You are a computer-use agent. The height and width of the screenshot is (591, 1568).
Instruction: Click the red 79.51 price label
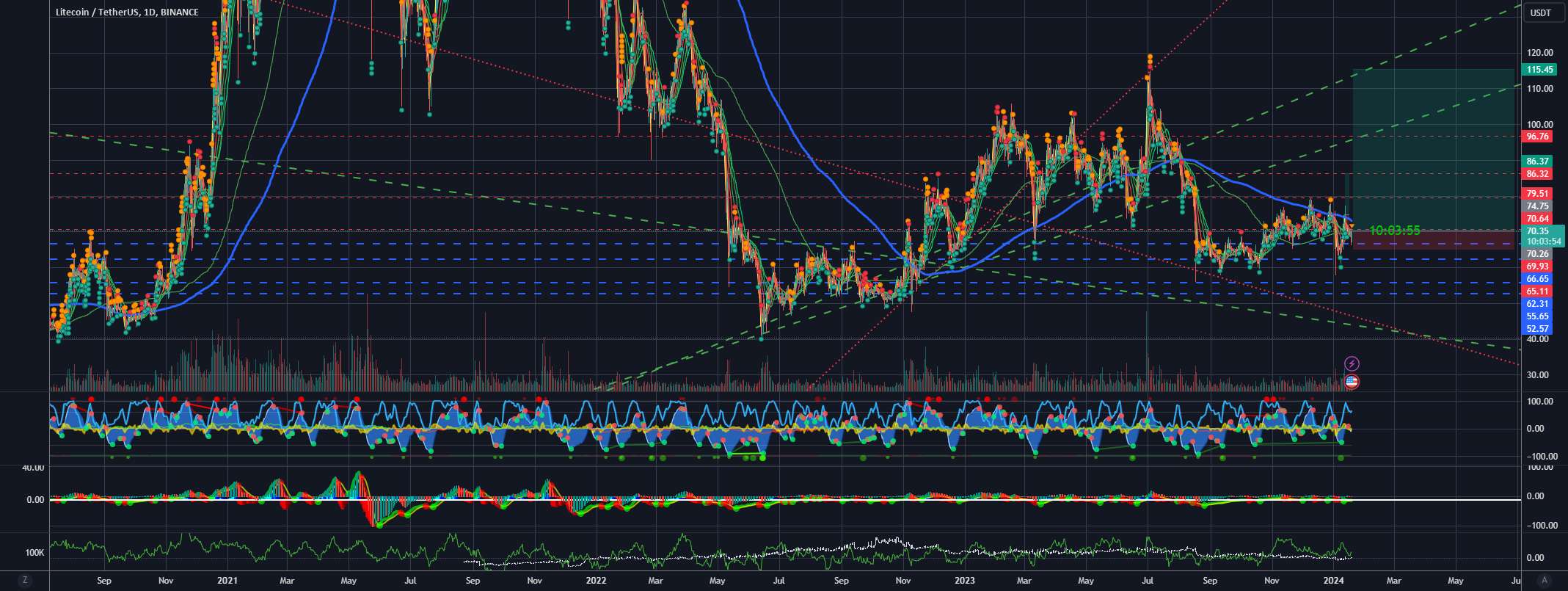[x=1537, y=194]
